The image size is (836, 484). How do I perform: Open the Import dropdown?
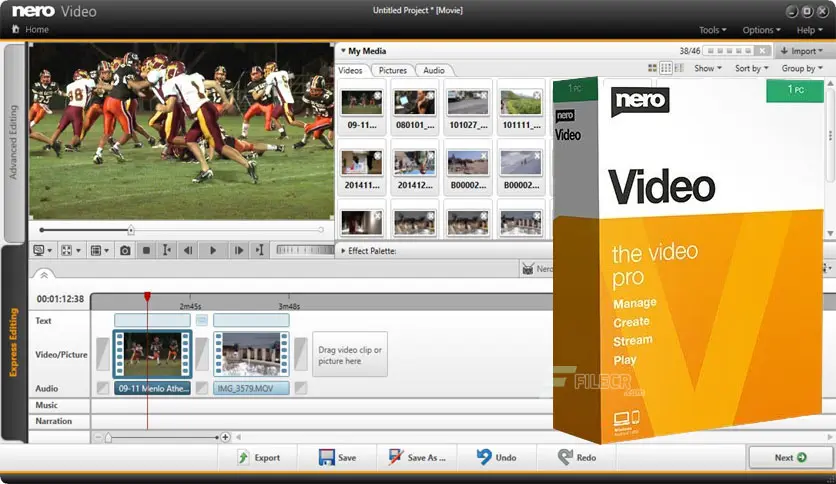pyautogui.click(x=803, y=51)
